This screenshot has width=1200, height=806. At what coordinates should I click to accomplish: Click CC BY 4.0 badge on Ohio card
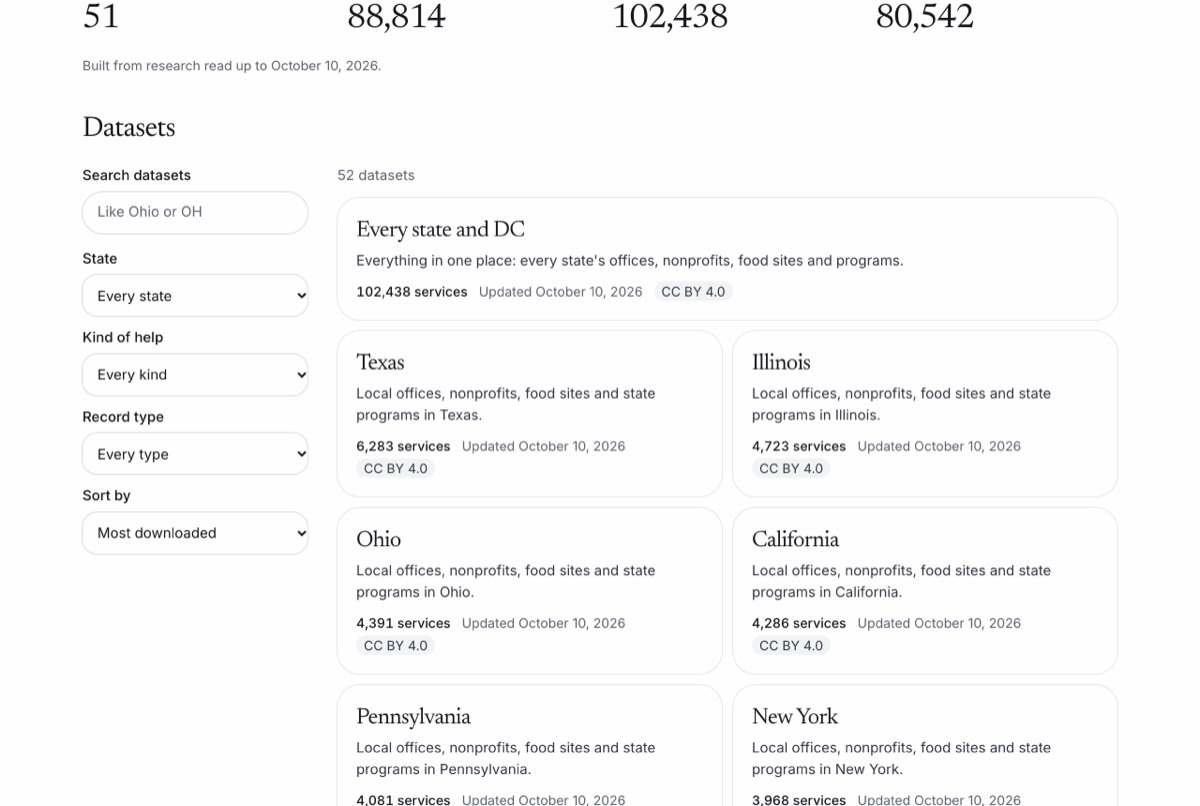point(395,646)
